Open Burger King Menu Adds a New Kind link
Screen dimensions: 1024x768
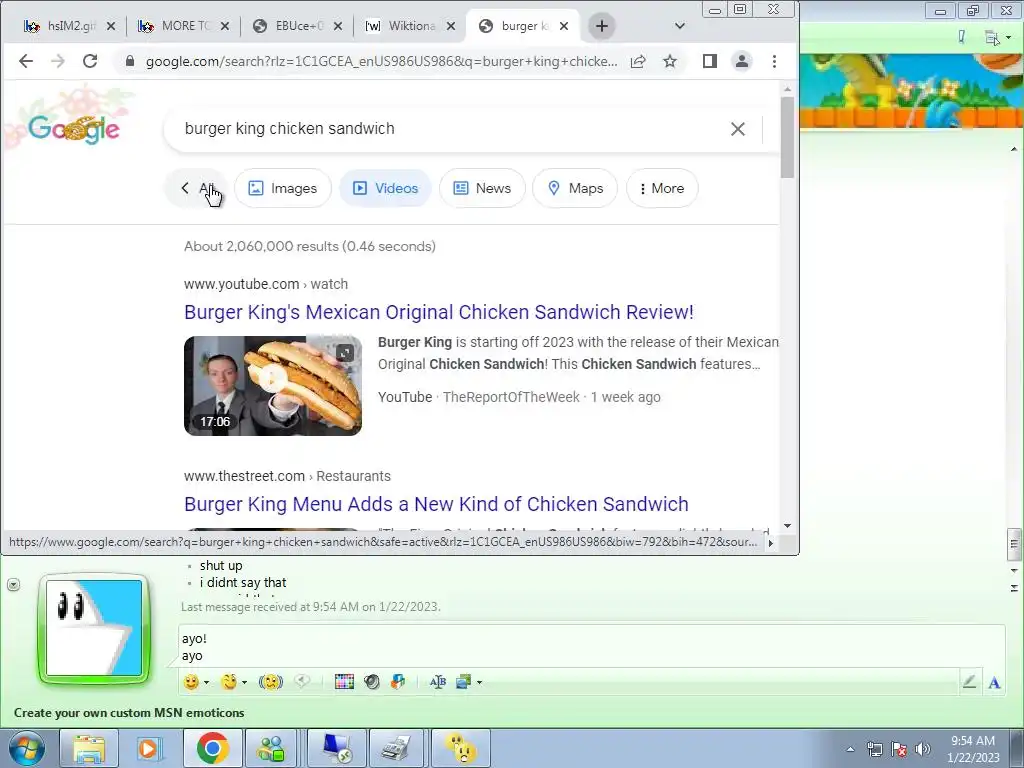[x=436, y=504]
